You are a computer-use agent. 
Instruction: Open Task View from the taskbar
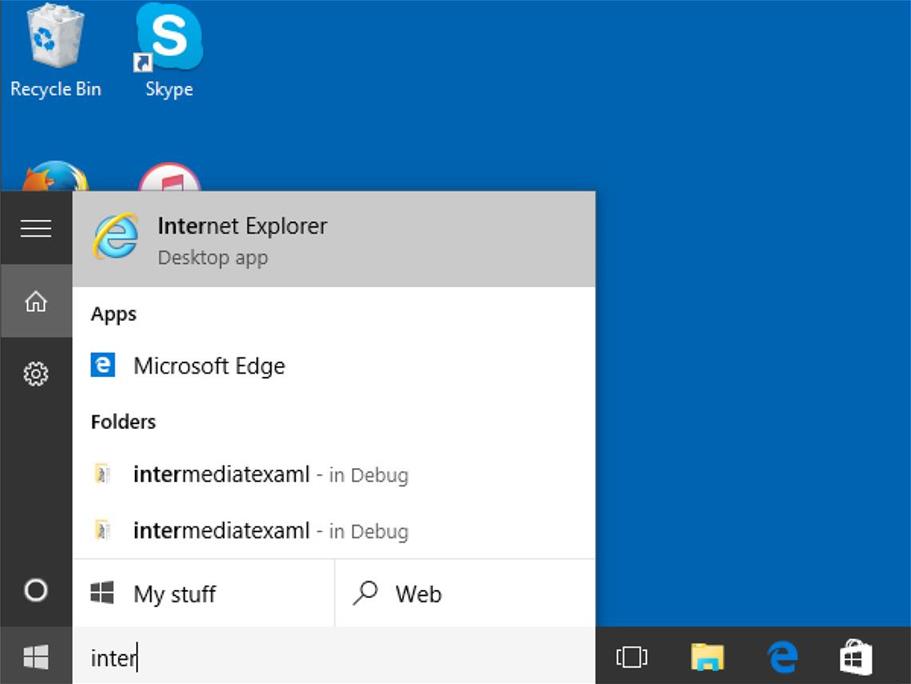click(632, 657)
